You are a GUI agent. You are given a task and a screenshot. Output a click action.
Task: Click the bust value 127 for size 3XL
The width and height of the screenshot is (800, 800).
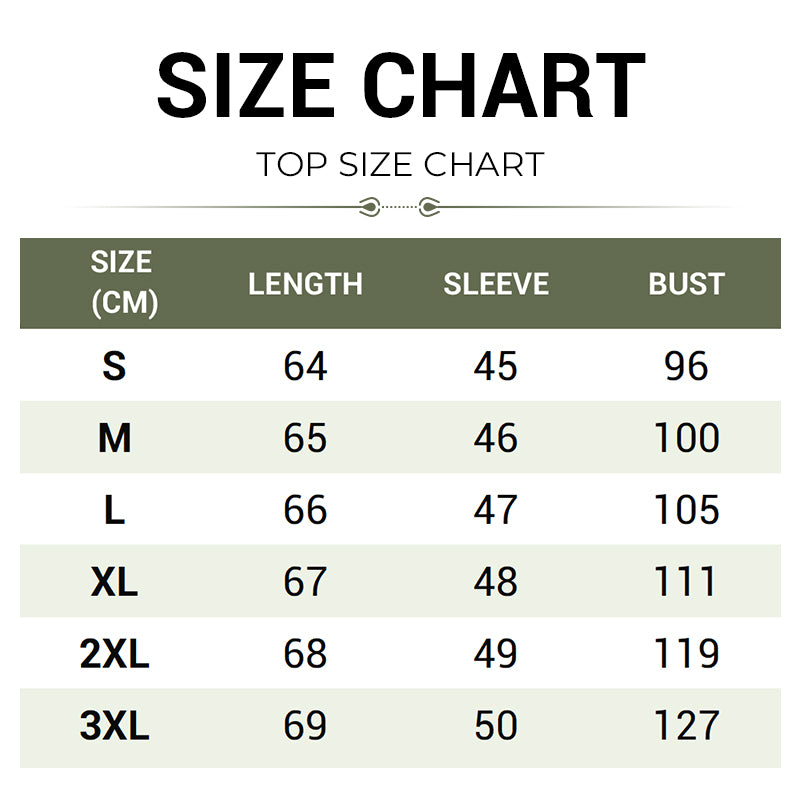click(x=686, y=726)
